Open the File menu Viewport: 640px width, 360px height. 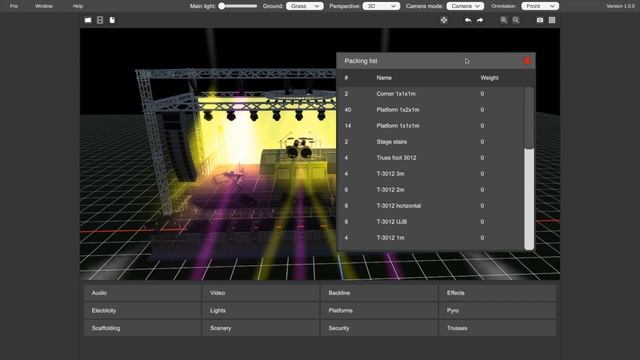tap(14, 6)
